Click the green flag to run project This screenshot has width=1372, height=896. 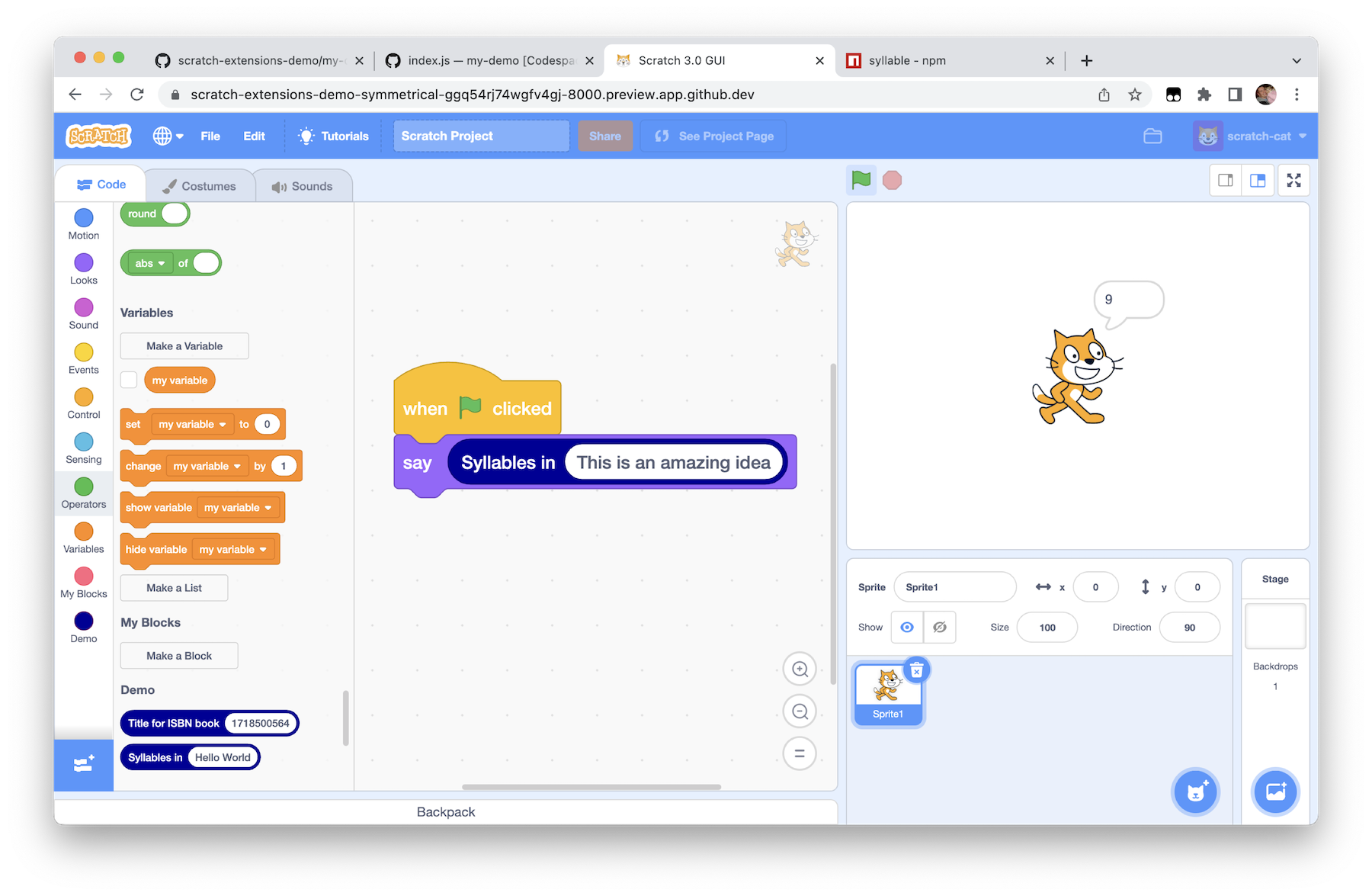coord(861,180)
